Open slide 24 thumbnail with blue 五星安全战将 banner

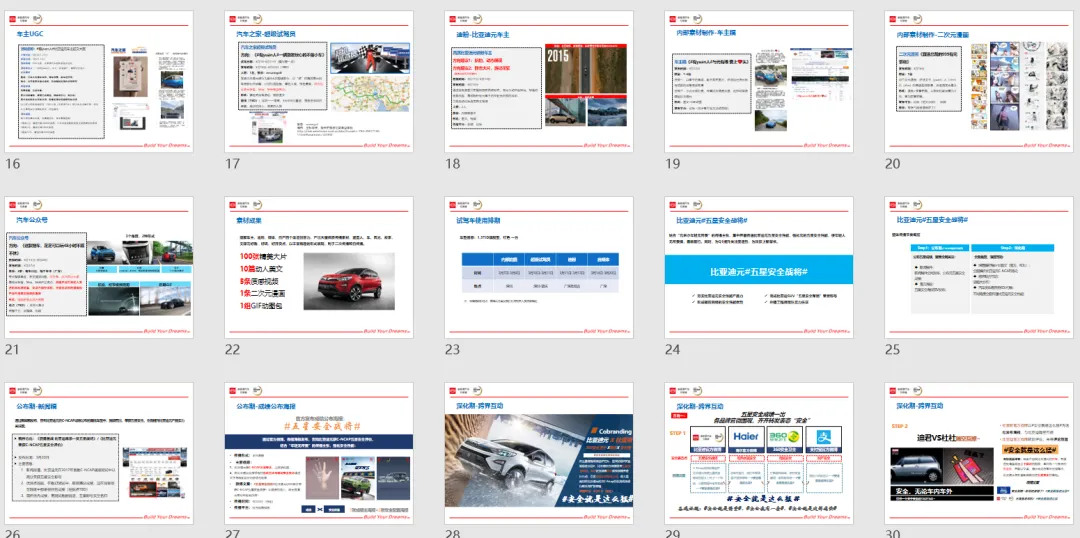click(759, 267)
